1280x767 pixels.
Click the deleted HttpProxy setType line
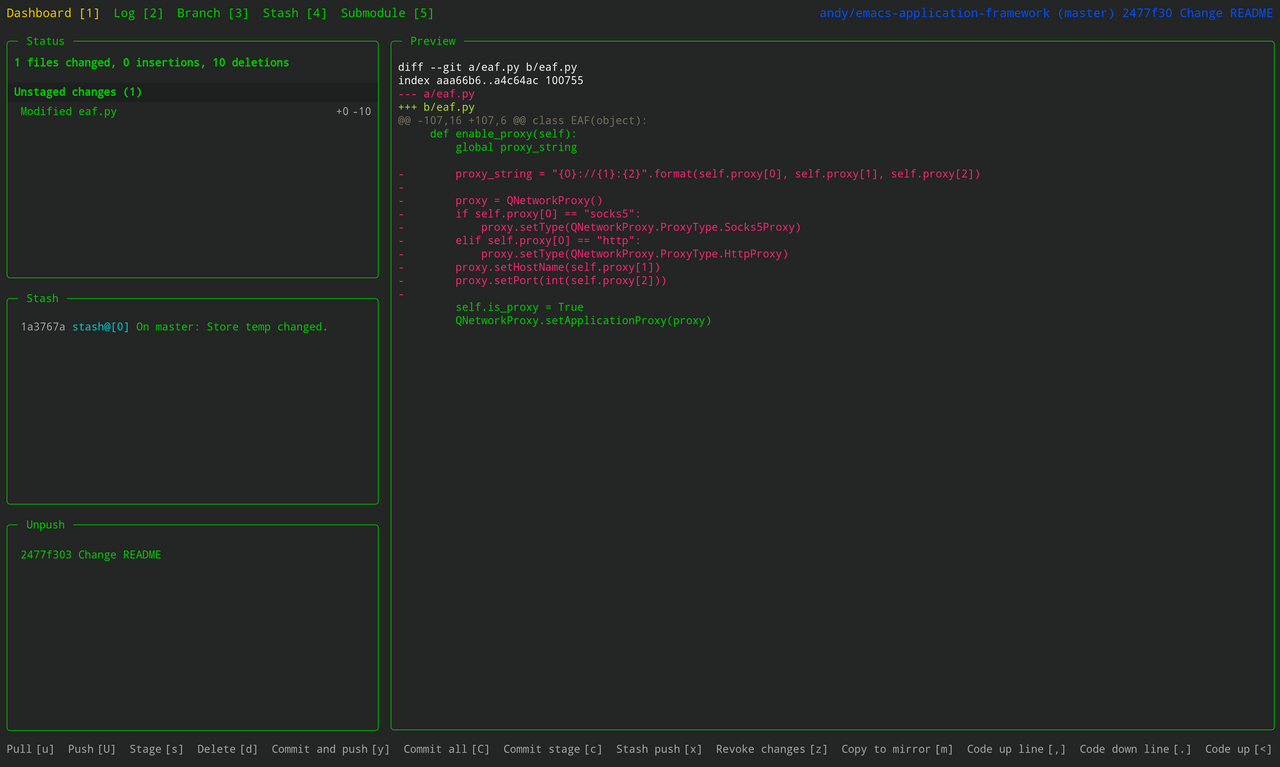[x=593, y=254]
